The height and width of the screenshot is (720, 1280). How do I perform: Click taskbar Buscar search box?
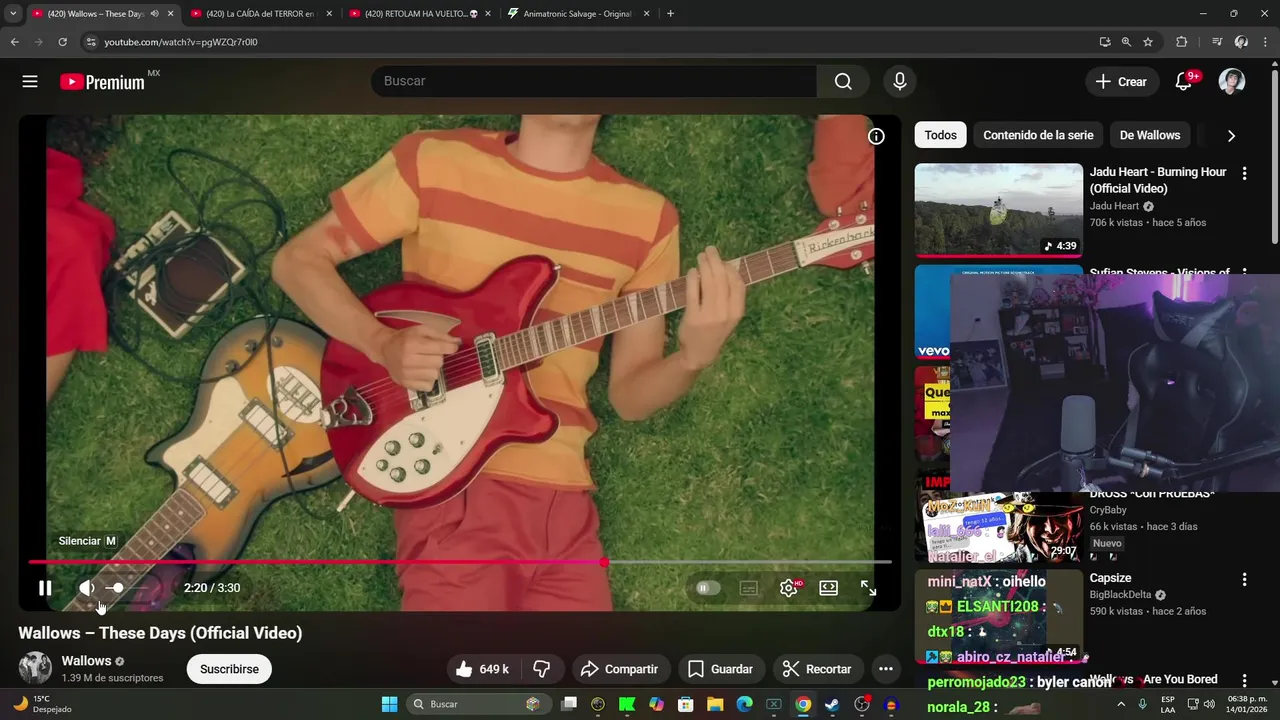point(477,704)
